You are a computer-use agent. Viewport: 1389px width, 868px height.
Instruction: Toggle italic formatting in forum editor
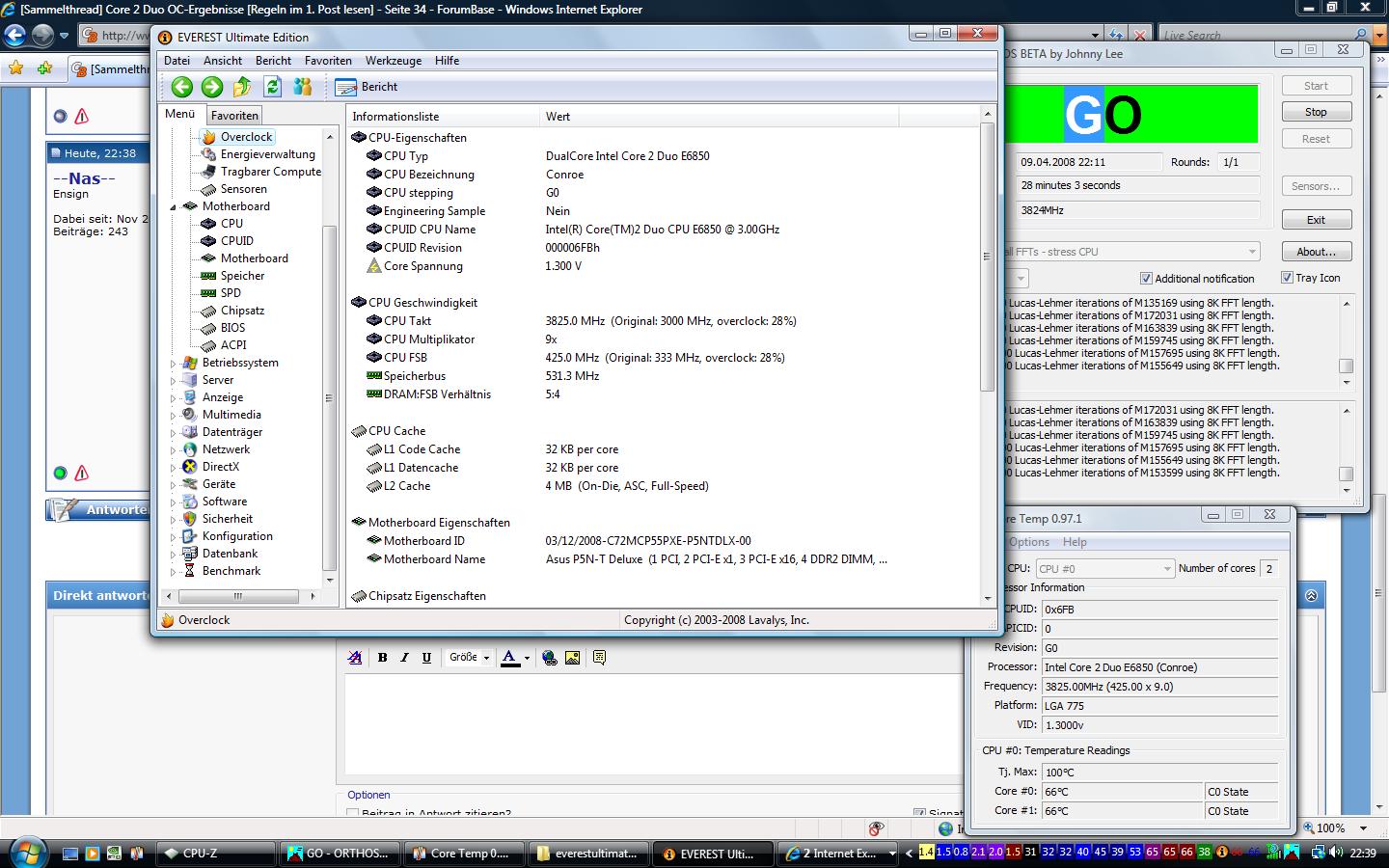[404, 658]
